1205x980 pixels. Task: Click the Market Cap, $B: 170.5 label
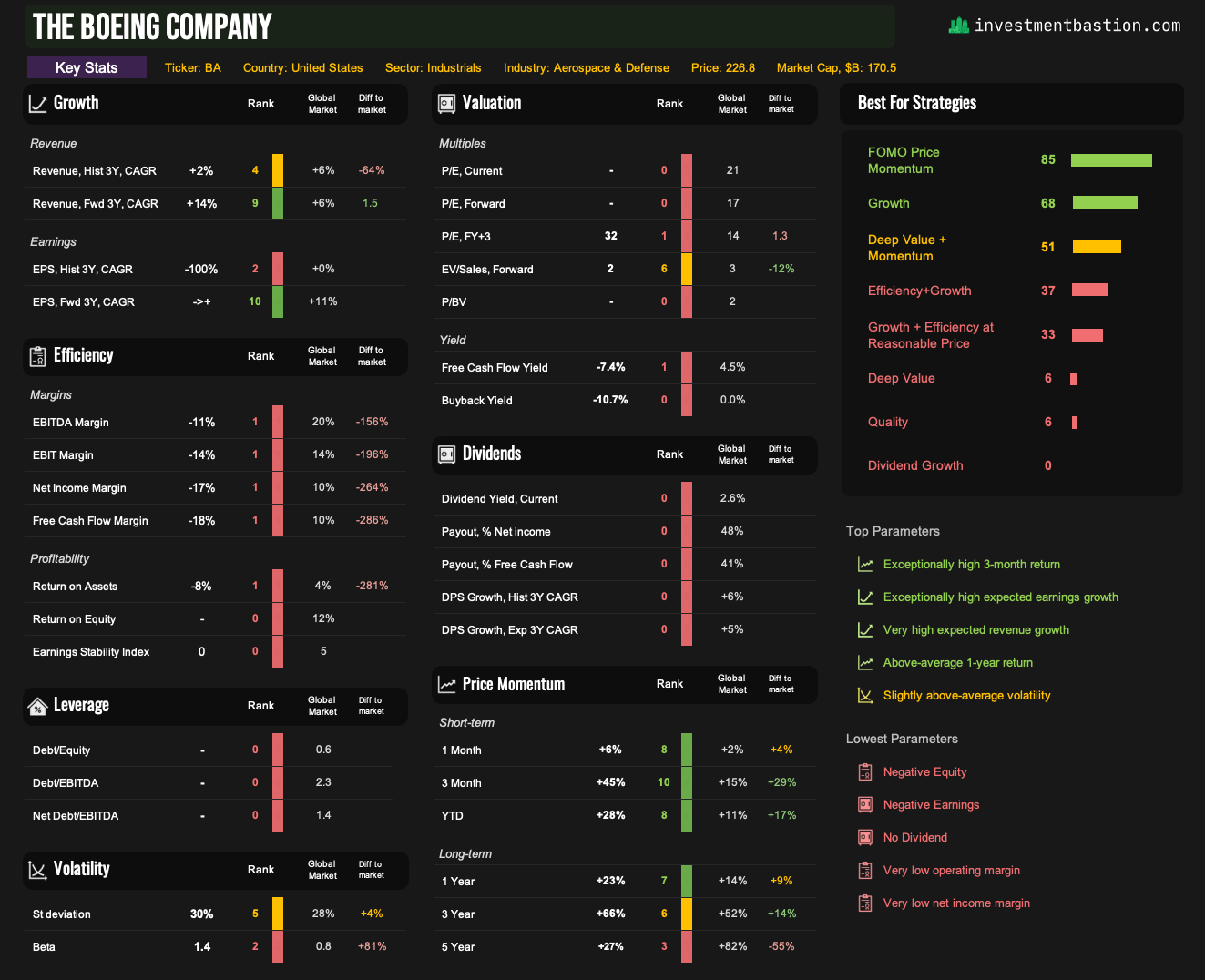837,67
